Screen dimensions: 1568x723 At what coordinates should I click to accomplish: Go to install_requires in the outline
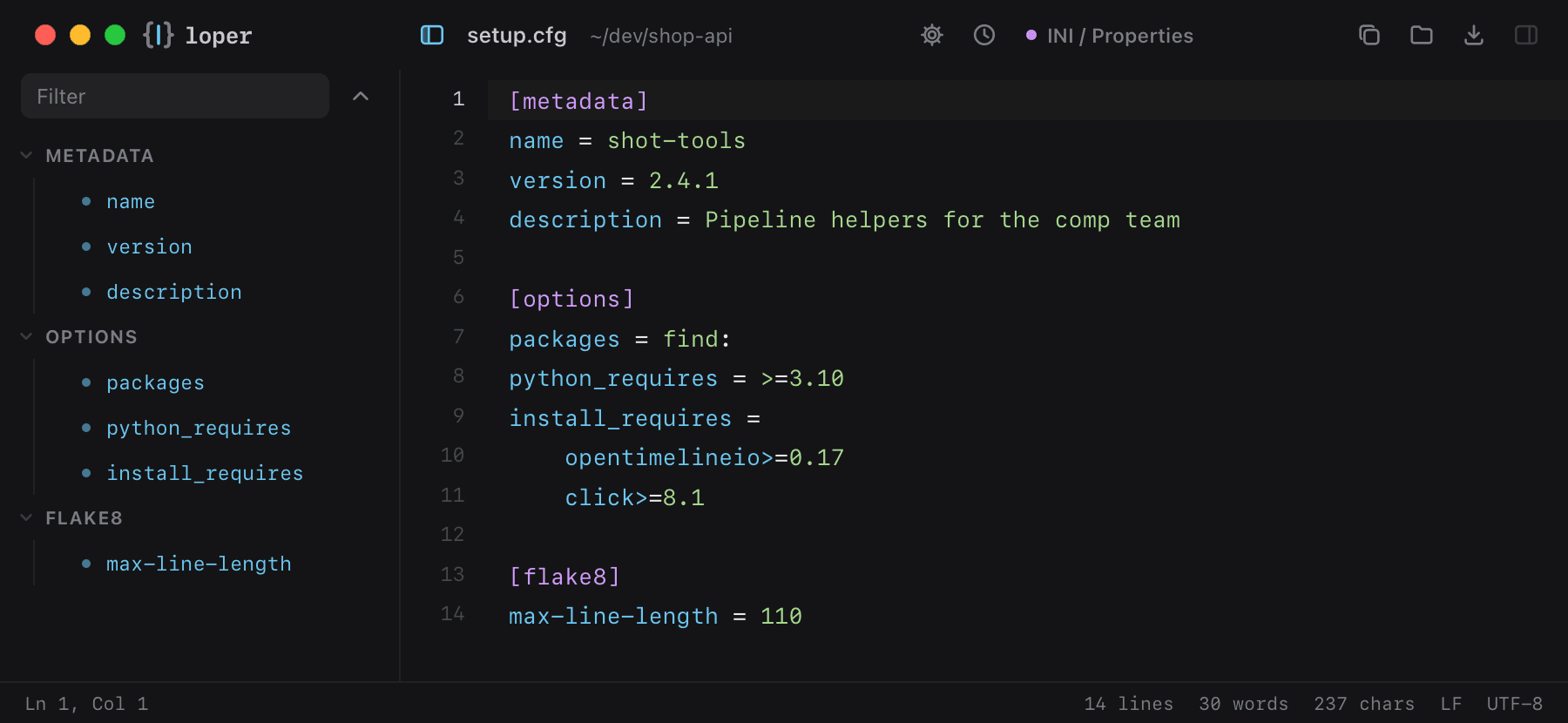205,473
